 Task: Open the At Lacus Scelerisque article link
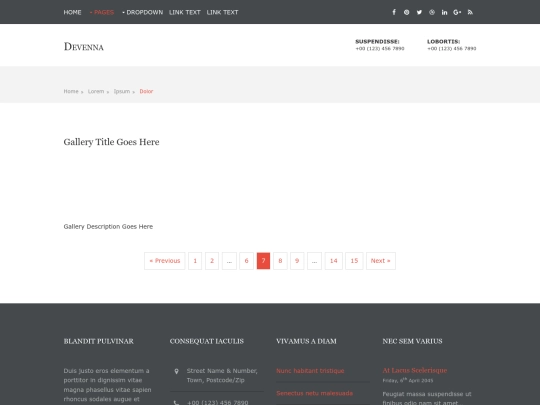click(415, 371)
